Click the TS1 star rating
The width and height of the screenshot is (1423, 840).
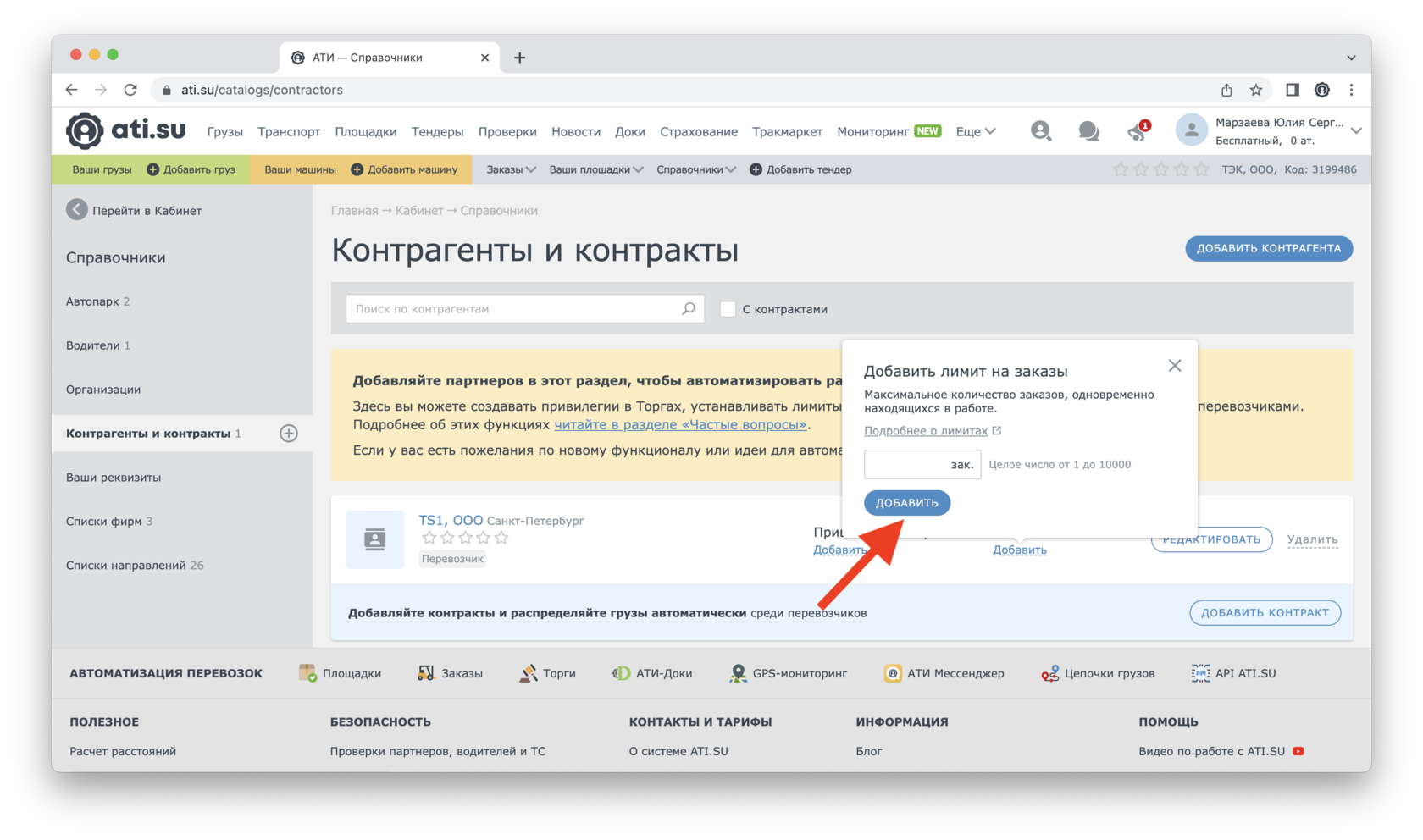(465, 538)
